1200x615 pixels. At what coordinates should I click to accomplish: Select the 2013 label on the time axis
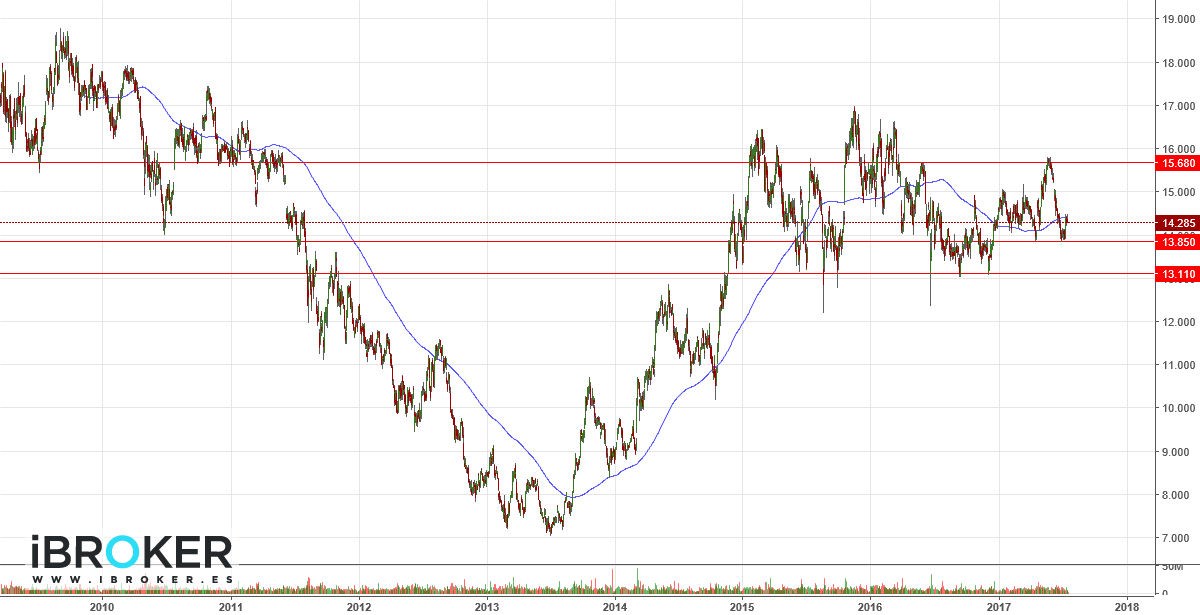[x=486, y=606]
